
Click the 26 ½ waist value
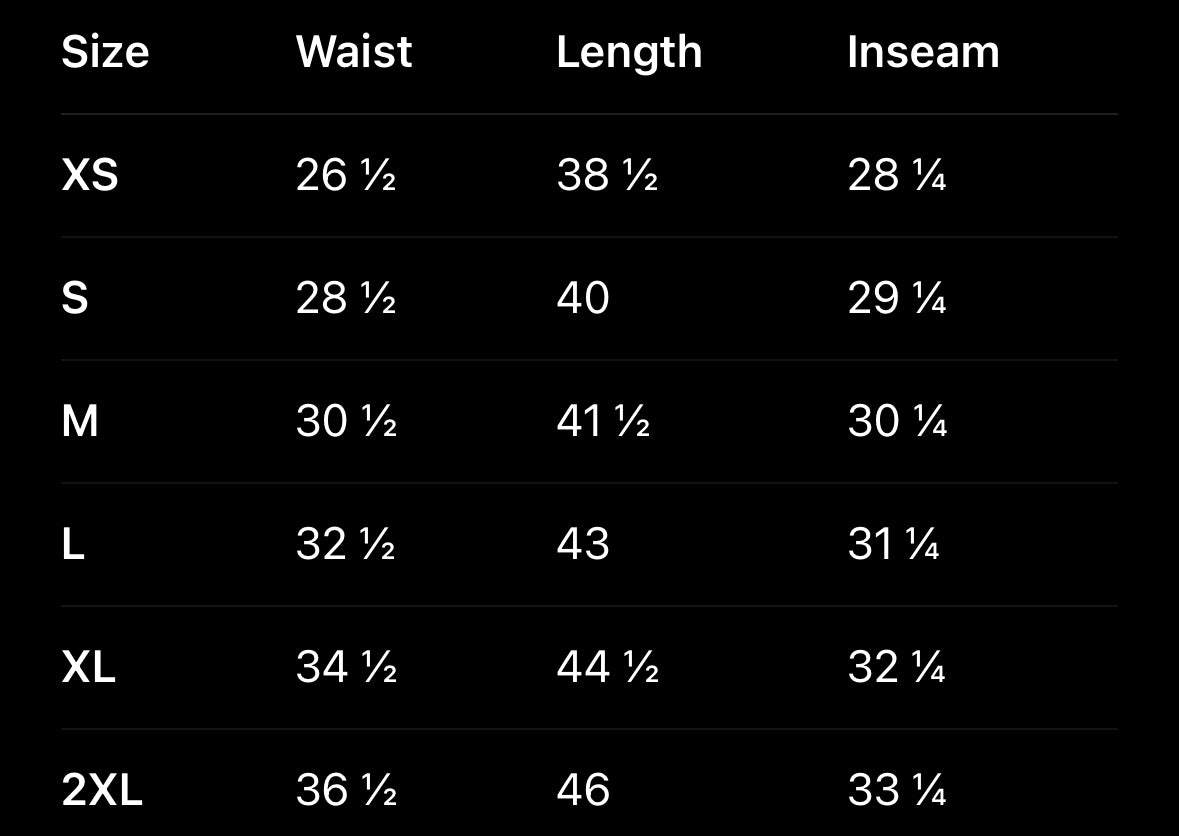346,176
